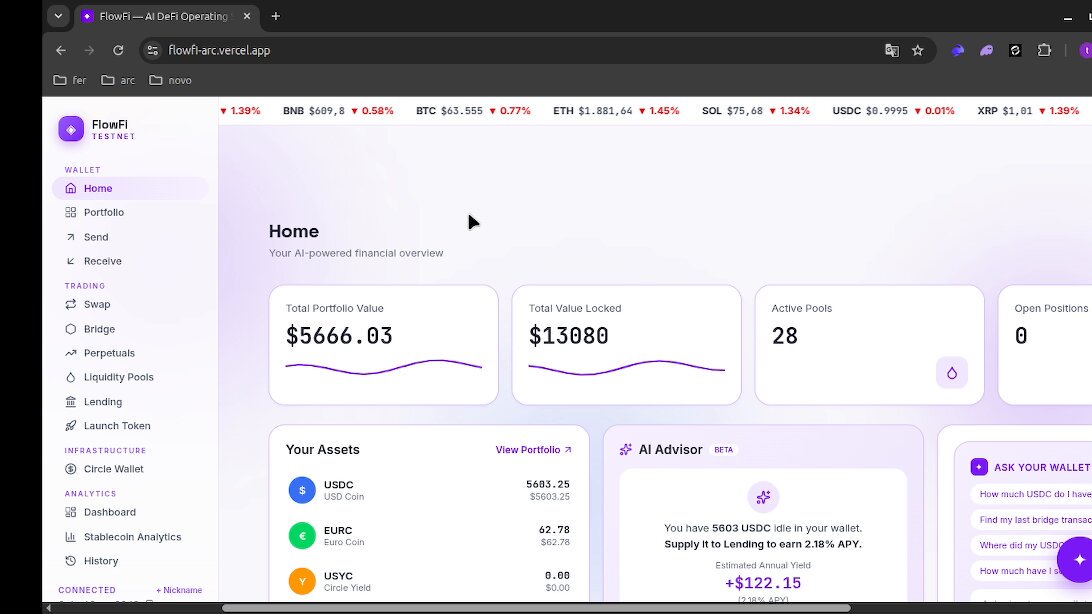Click the Total Portfolio Value $5666.03 amount

pos(339,336)
